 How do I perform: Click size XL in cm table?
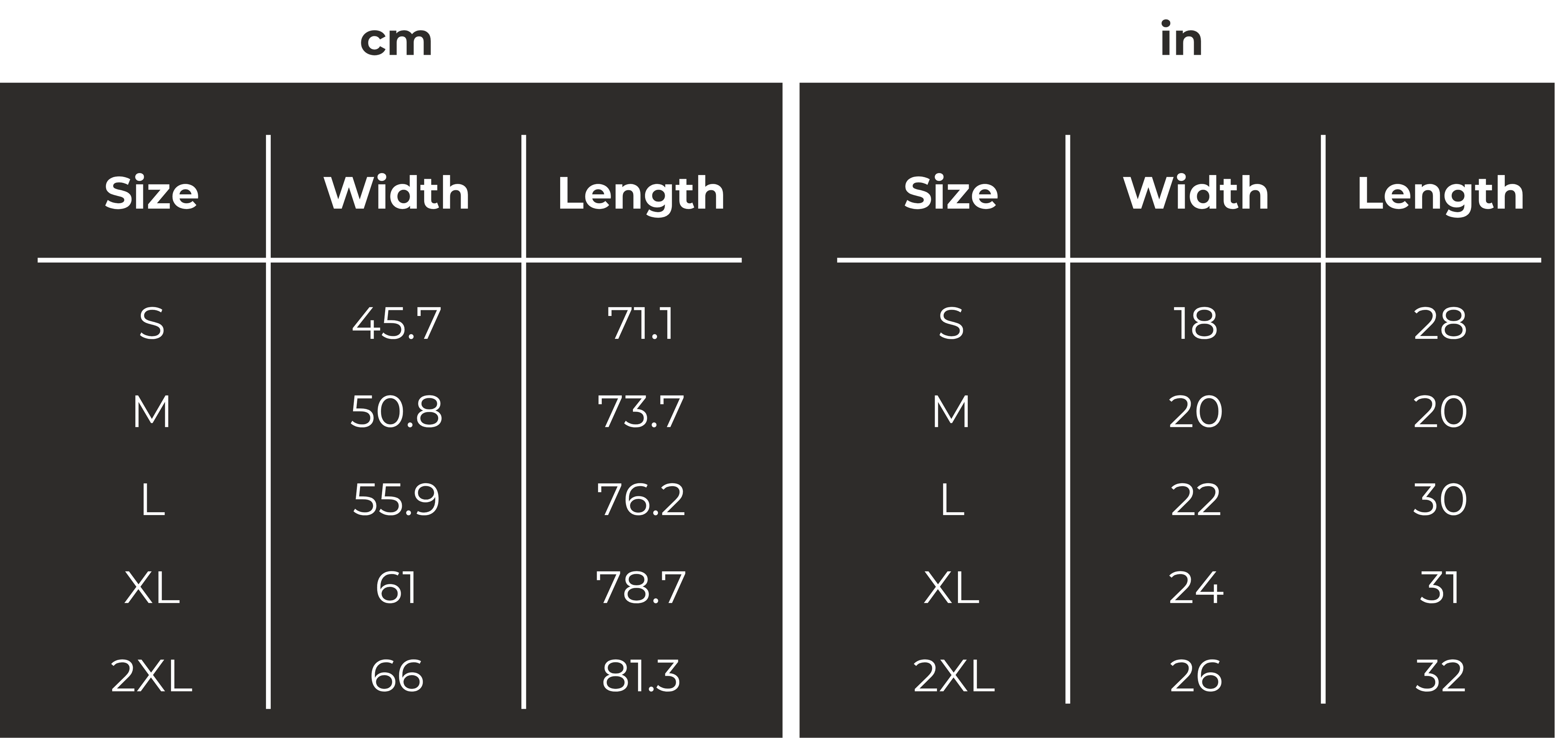click(151, 588)
